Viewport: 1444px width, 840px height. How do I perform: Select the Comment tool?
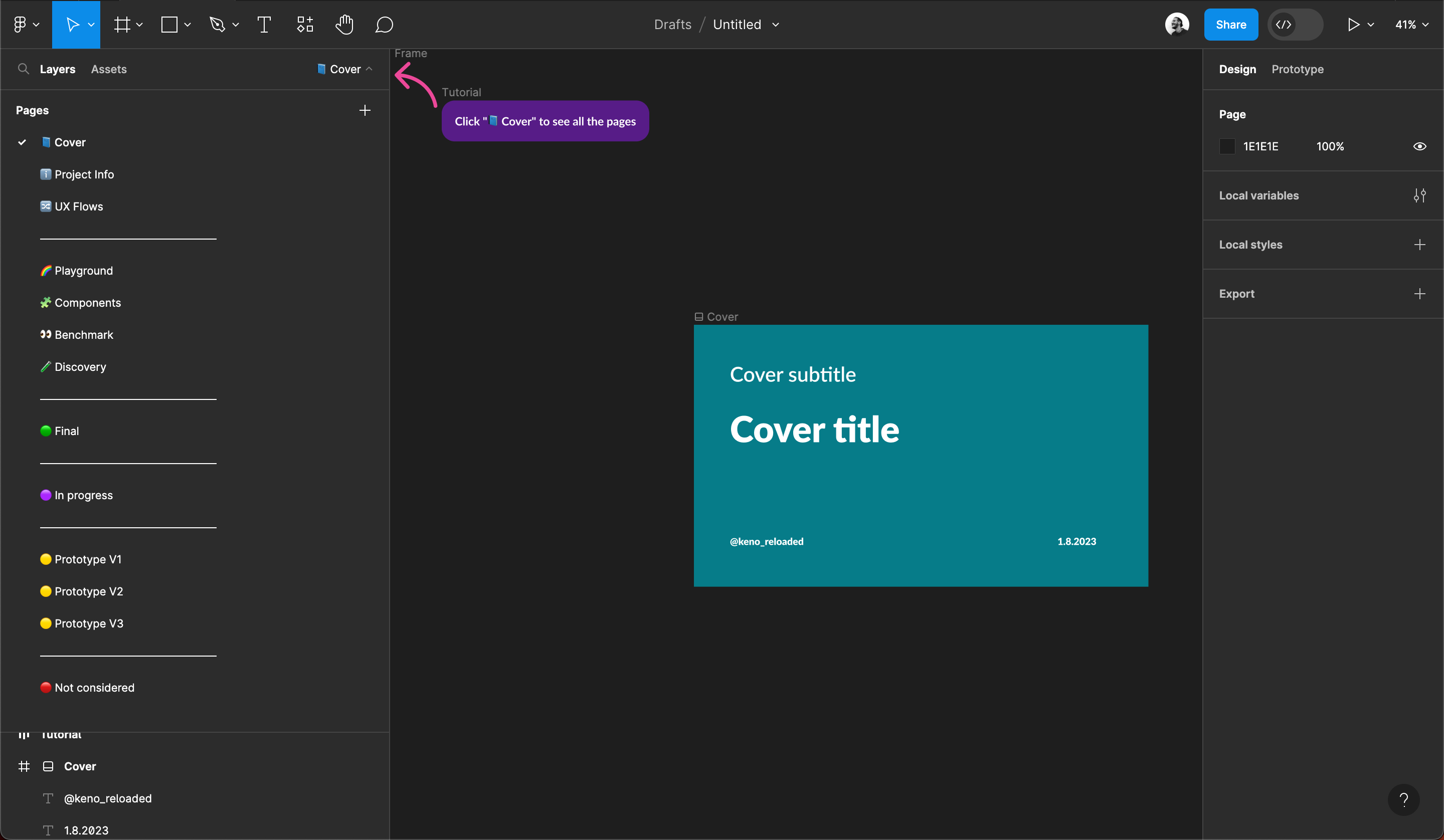coord(384,24)
